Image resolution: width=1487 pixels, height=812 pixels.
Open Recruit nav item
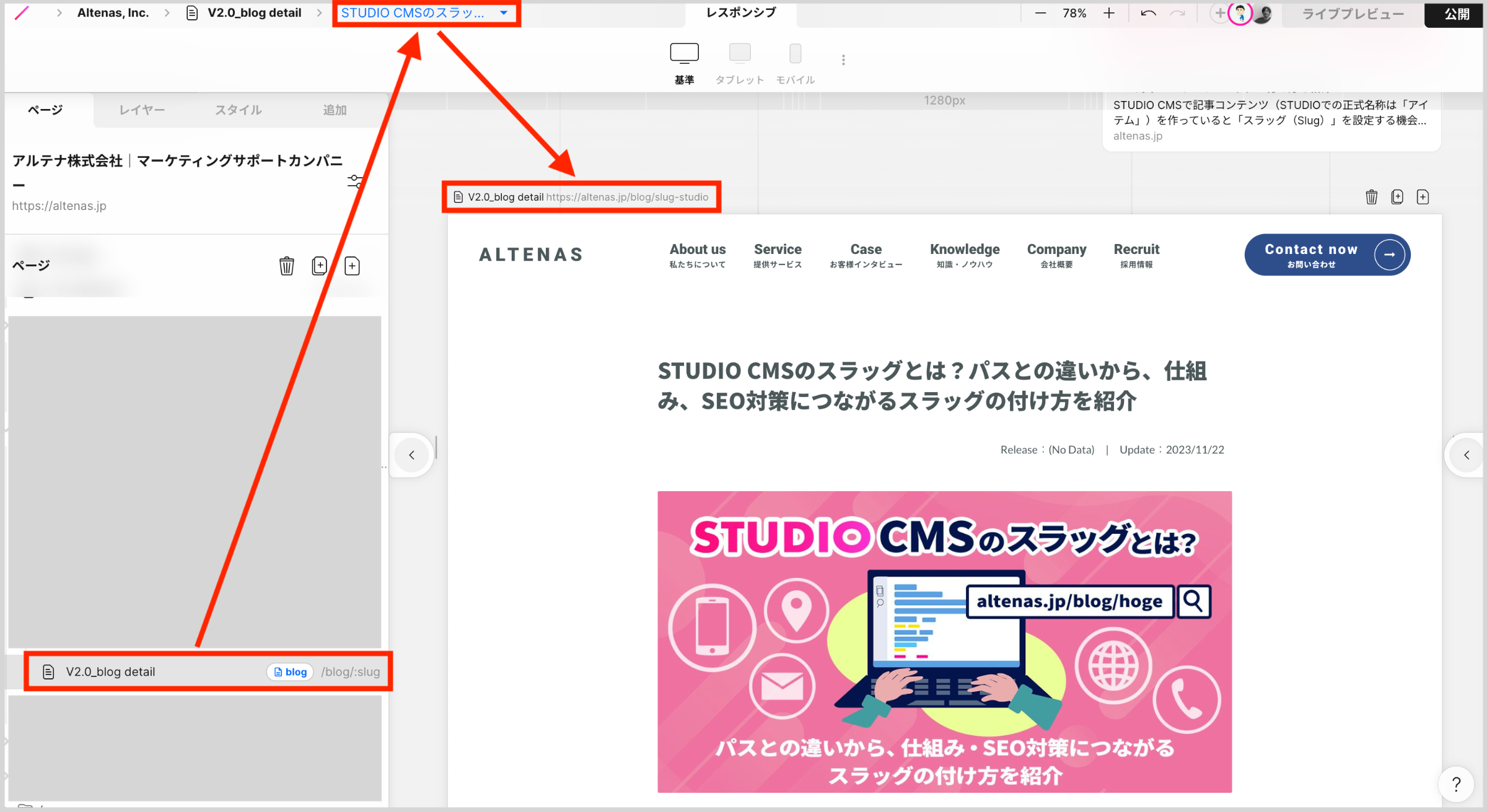pyautogui.click(x=1136, y=255)
